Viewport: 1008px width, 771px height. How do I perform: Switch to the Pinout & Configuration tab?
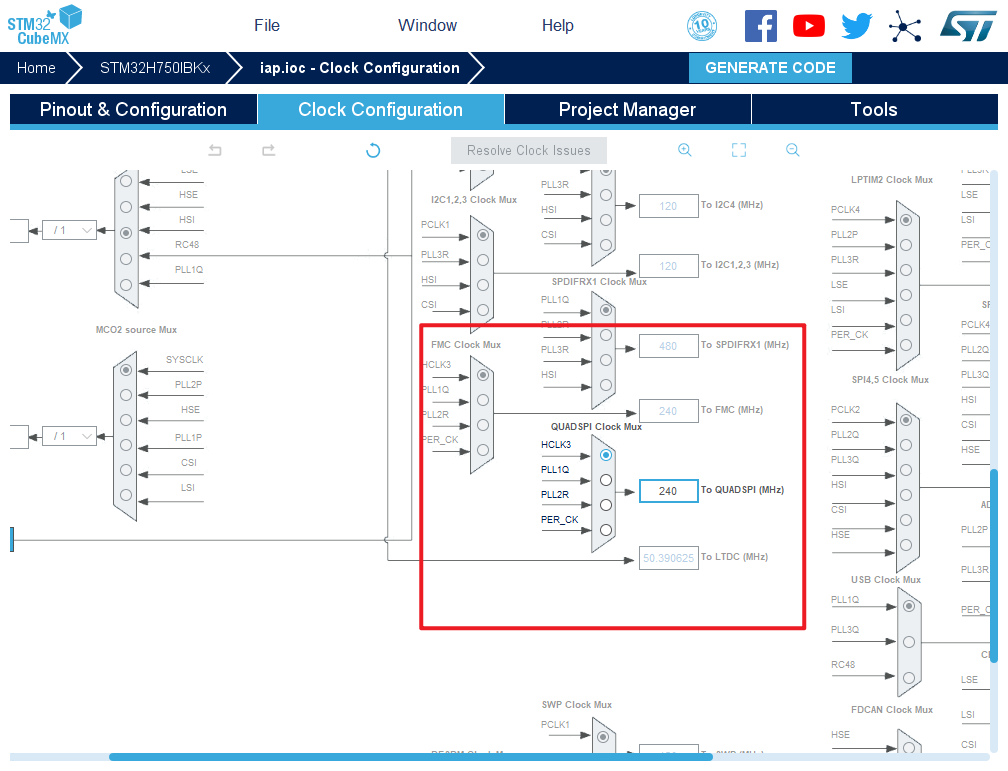click(x=133, y=110)
